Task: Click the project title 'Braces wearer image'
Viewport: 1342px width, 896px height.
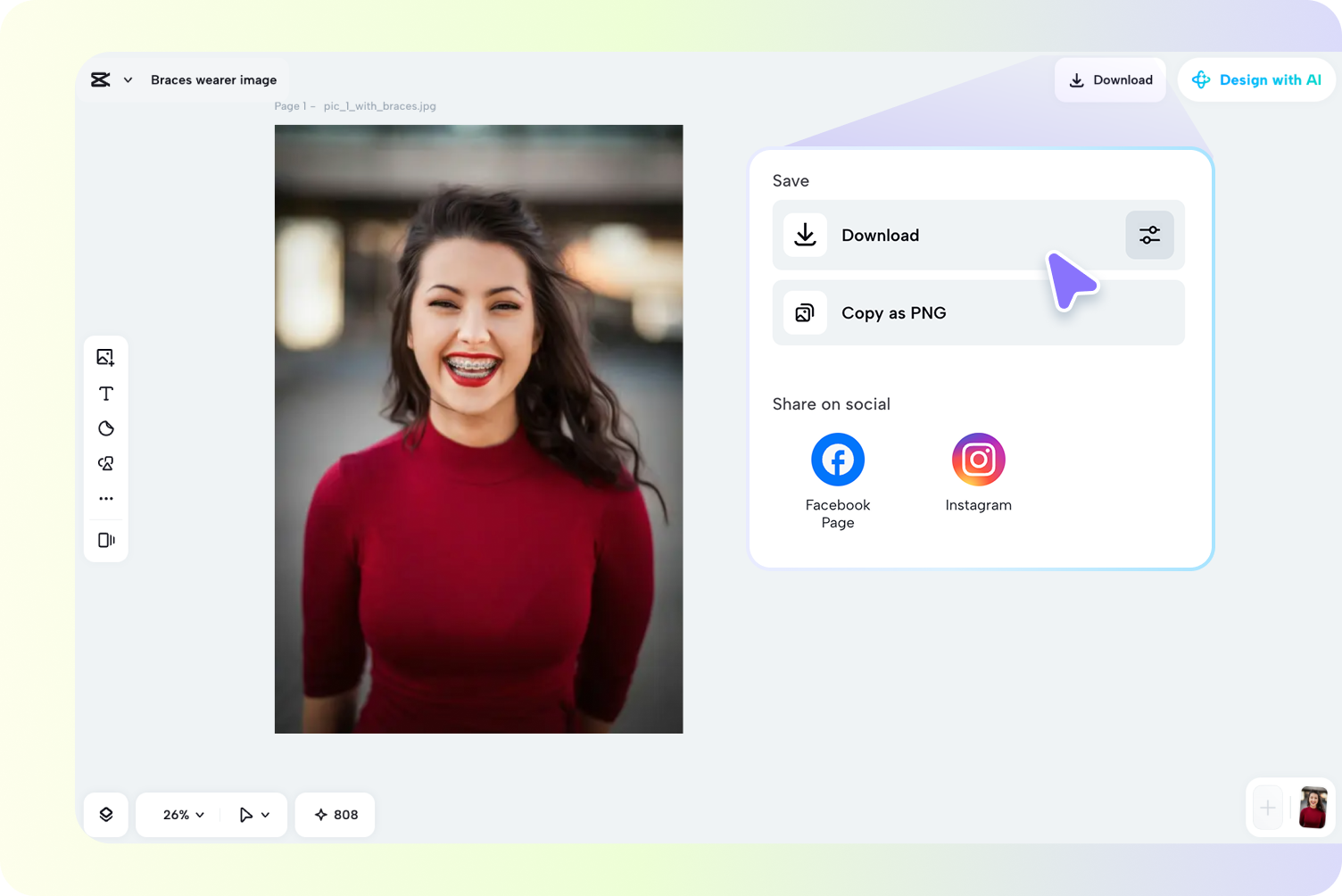Action: [214, 79]
